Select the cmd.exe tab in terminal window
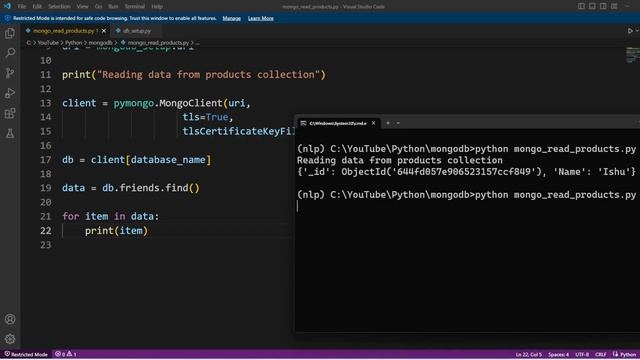The width and height of the screenshot is (640, 360). (x=337, y=123)
